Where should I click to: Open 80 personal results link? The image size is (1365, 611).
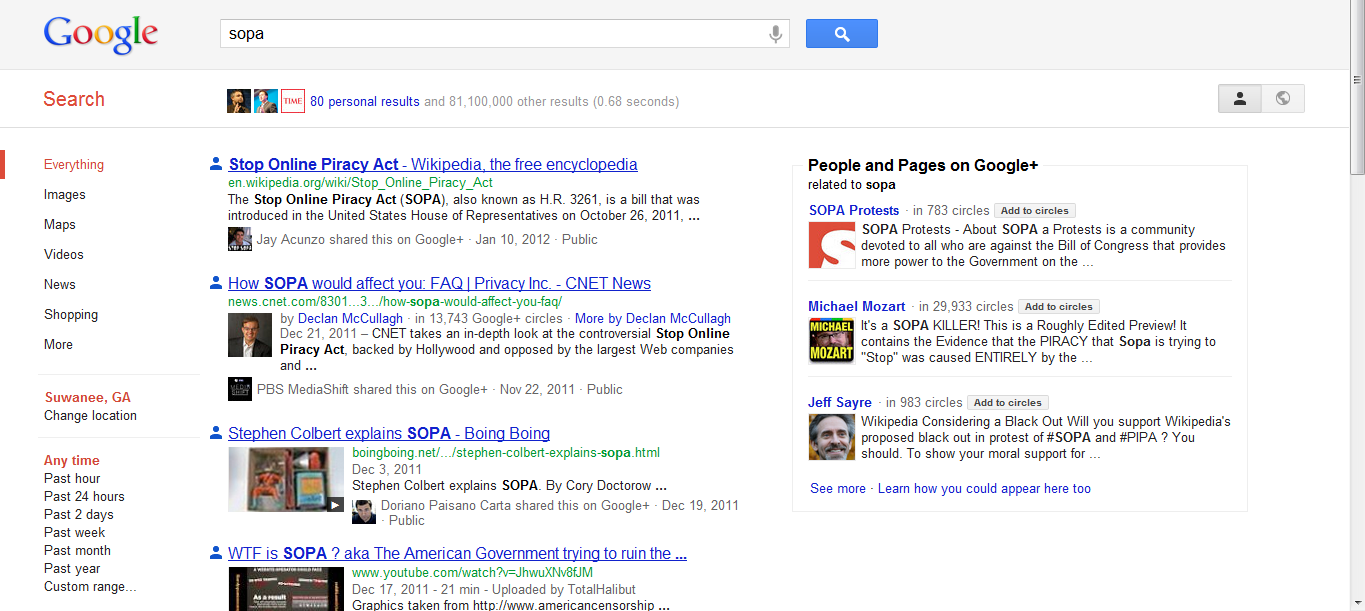pyautogui.click(x=365, y=102)
